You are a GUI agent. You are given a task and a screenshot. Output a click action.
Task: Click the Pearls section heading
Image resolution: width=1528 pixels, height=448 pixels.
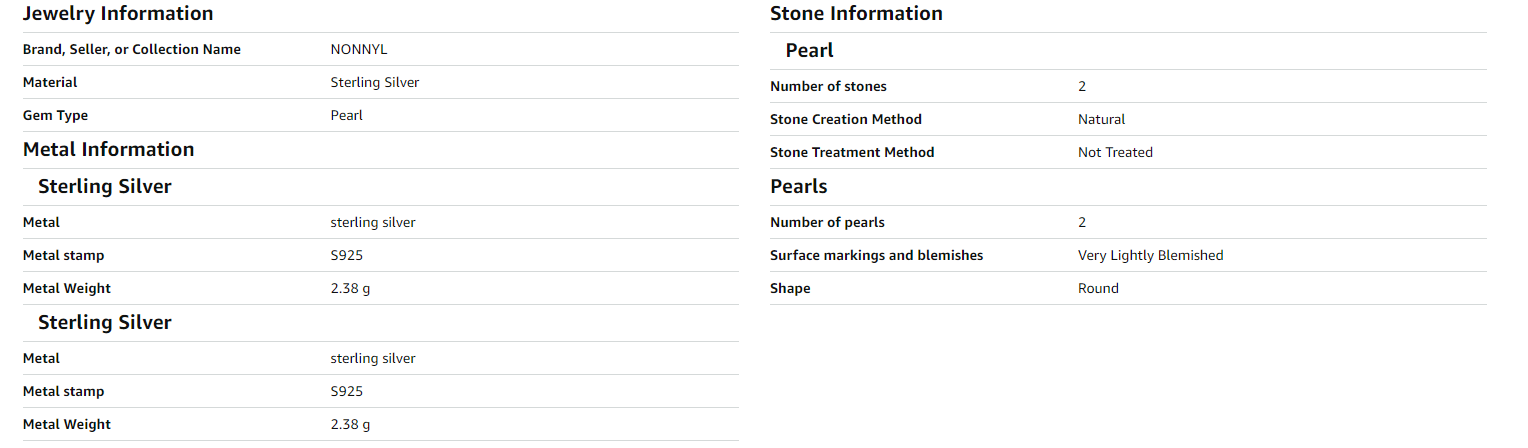799,187
